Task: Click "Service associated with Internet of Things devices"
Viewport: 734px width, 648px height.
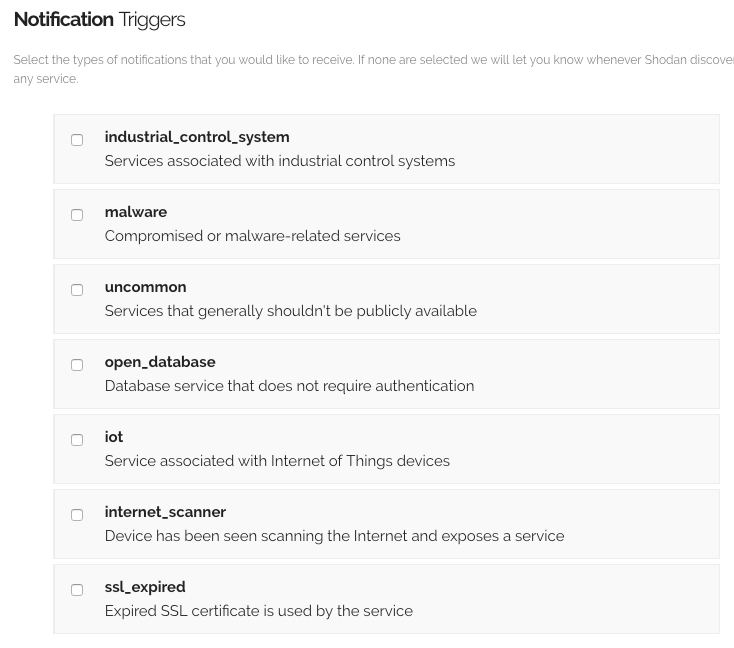Action: pos(277,461)
